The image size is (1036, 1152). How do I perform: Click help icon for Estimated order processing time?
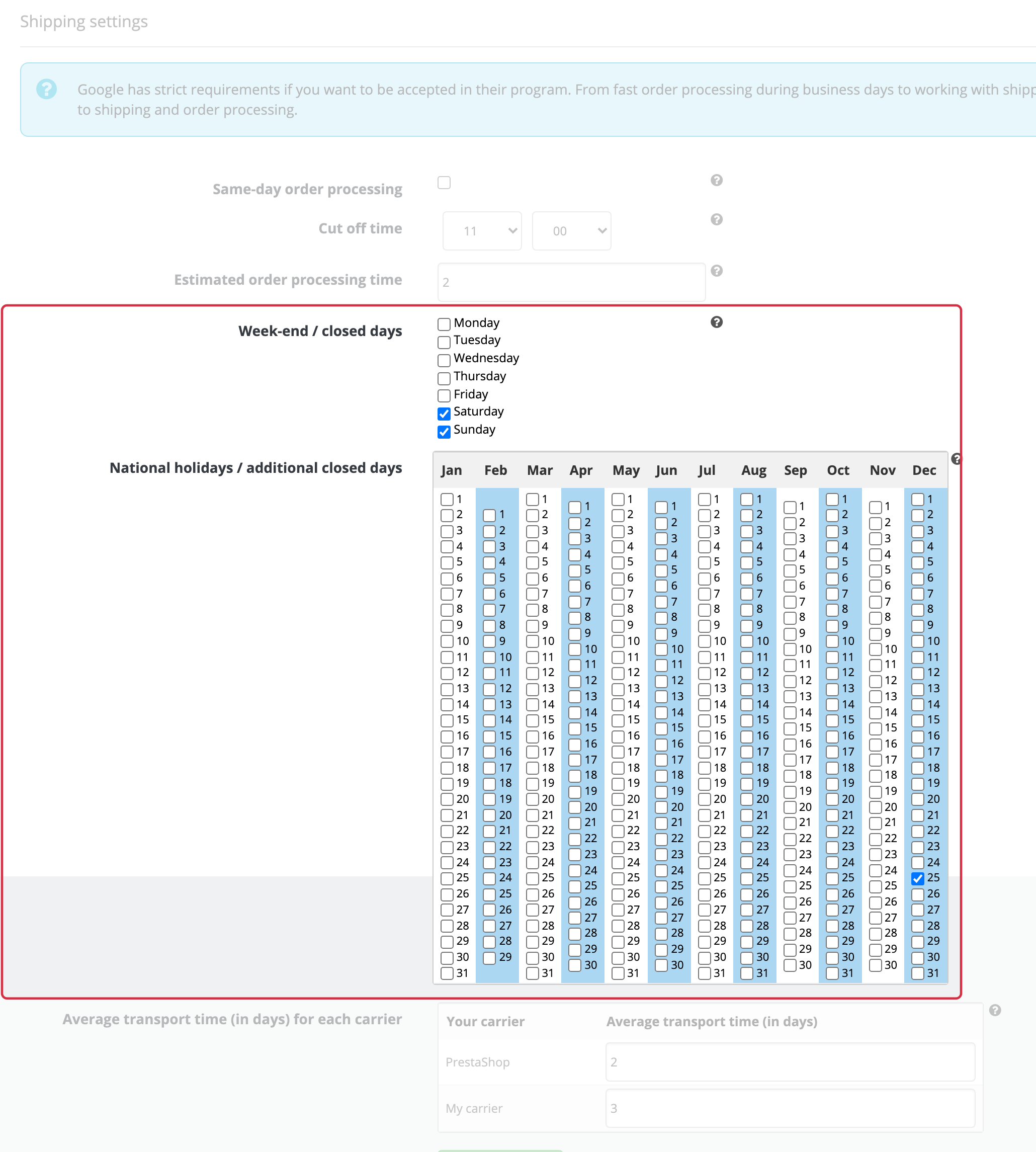pos(717,271)
